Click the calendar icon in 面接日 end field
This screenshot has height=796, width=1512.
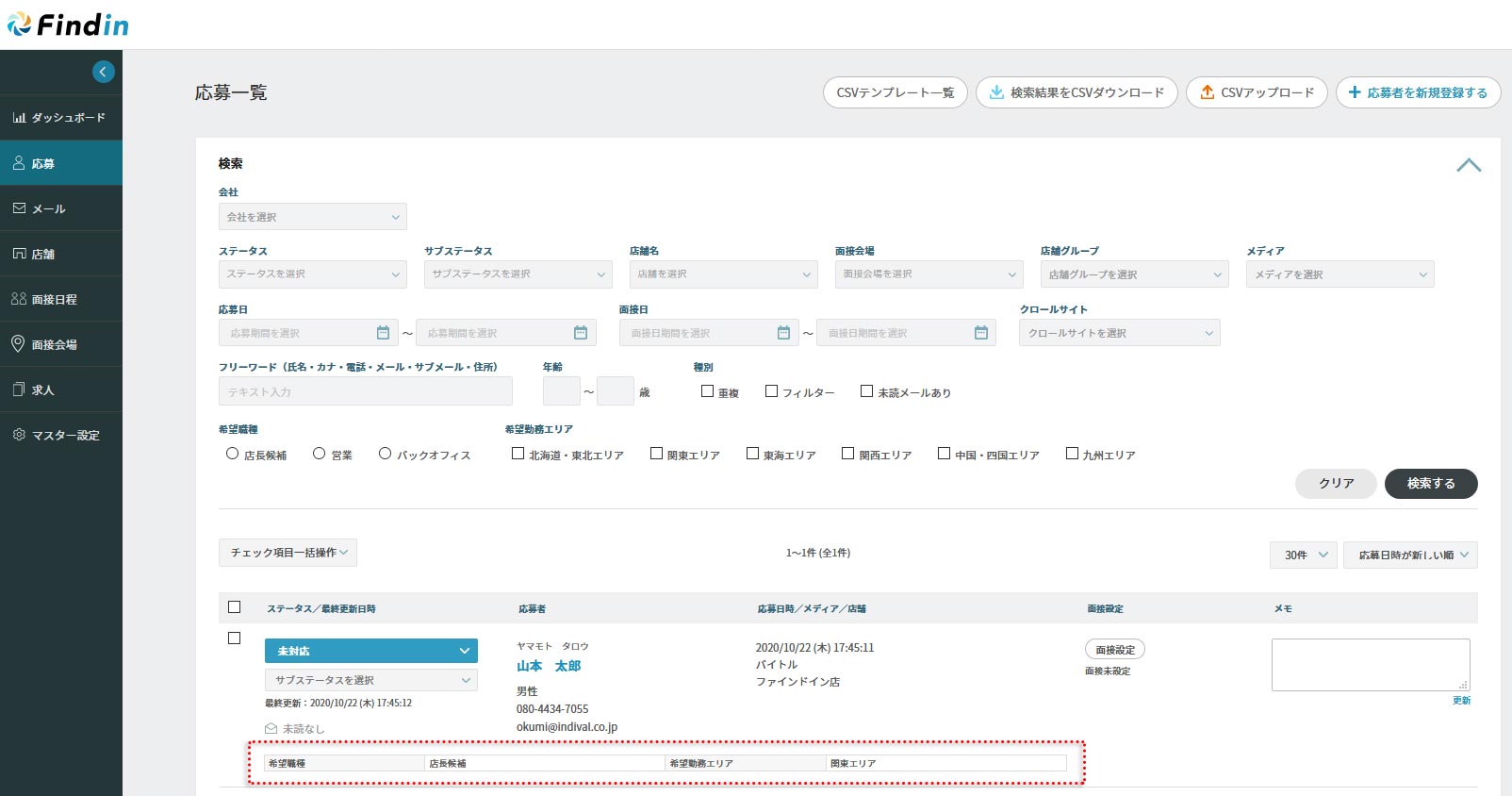coord(980,333)
